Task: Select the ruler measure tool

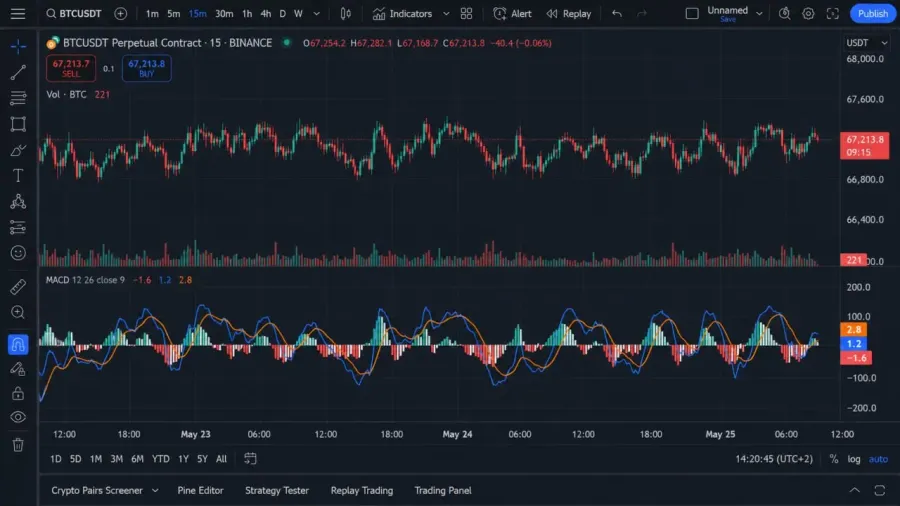Action: [18, 286]
